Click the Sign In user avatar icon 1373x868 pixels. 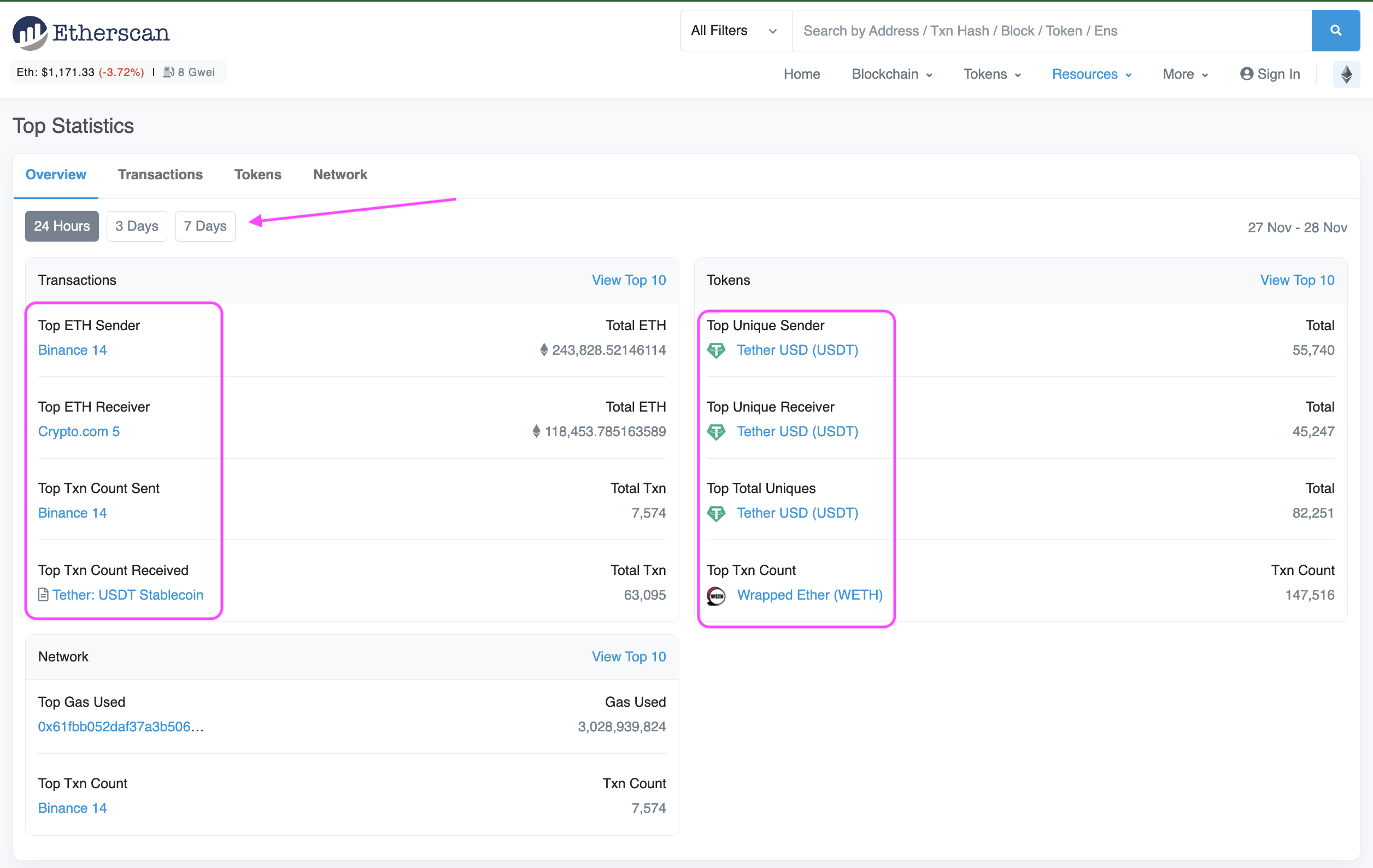[x=1246, y=74]
